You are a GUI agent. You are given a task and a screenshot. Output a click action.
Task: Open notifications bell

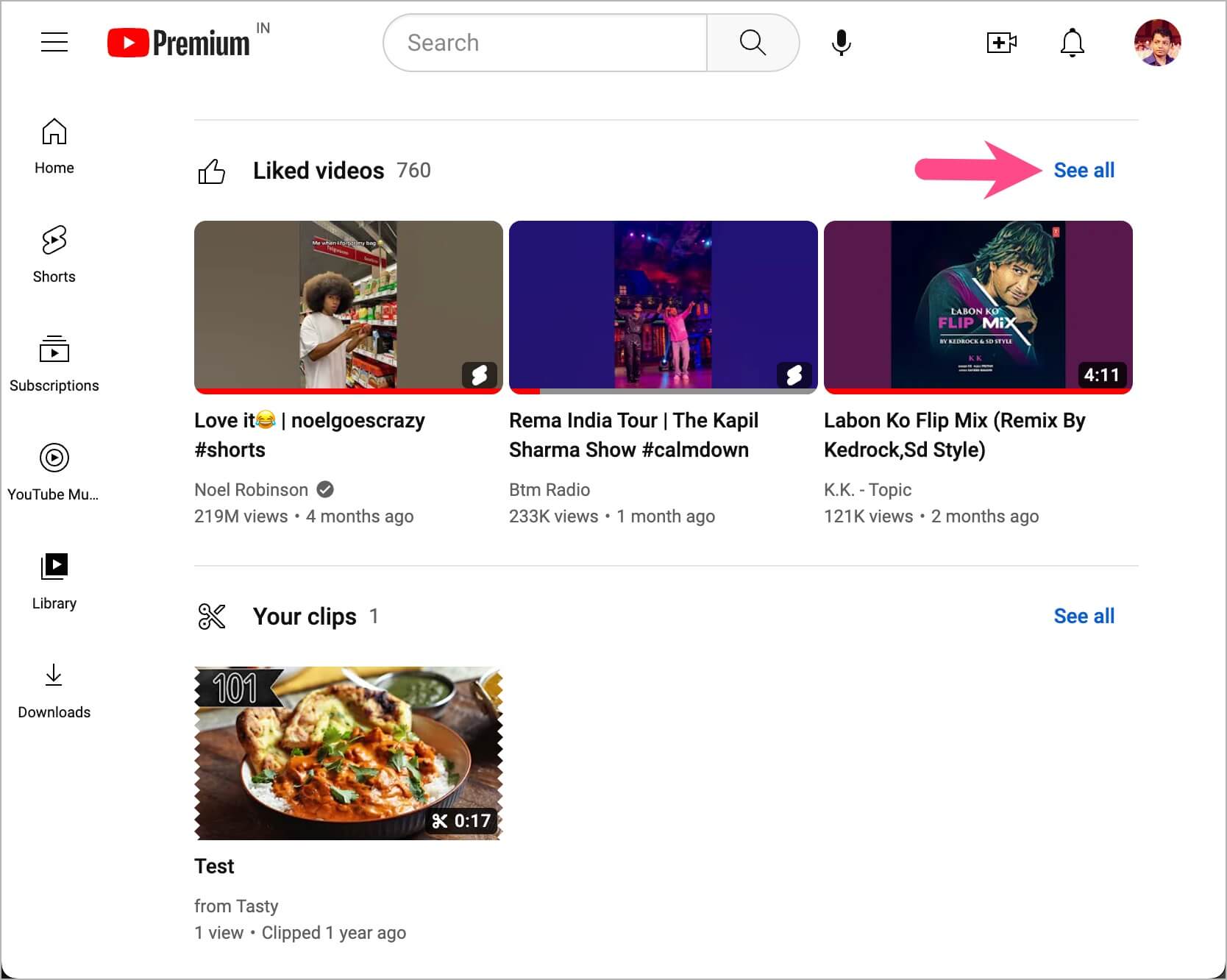pos(1072,43)
